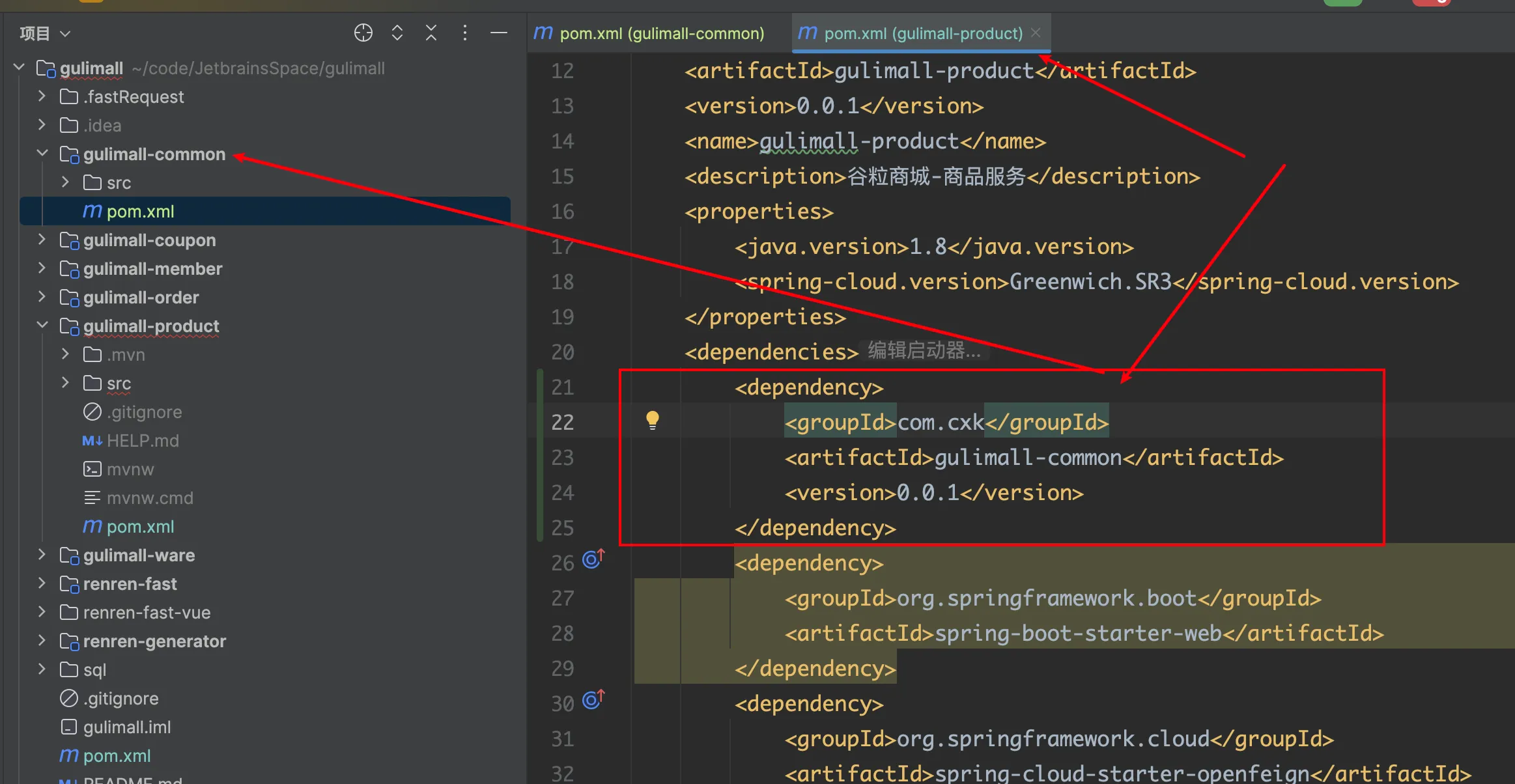Click the expand all tree icon
1515x784 pixels.
(397, 33)
